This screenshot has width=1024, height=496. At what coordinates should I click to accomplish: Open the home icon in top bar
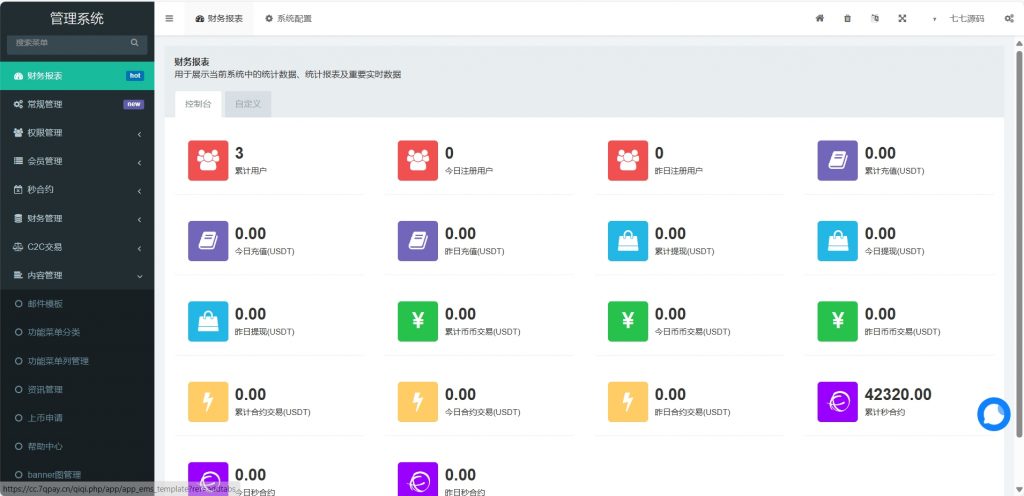820,18
